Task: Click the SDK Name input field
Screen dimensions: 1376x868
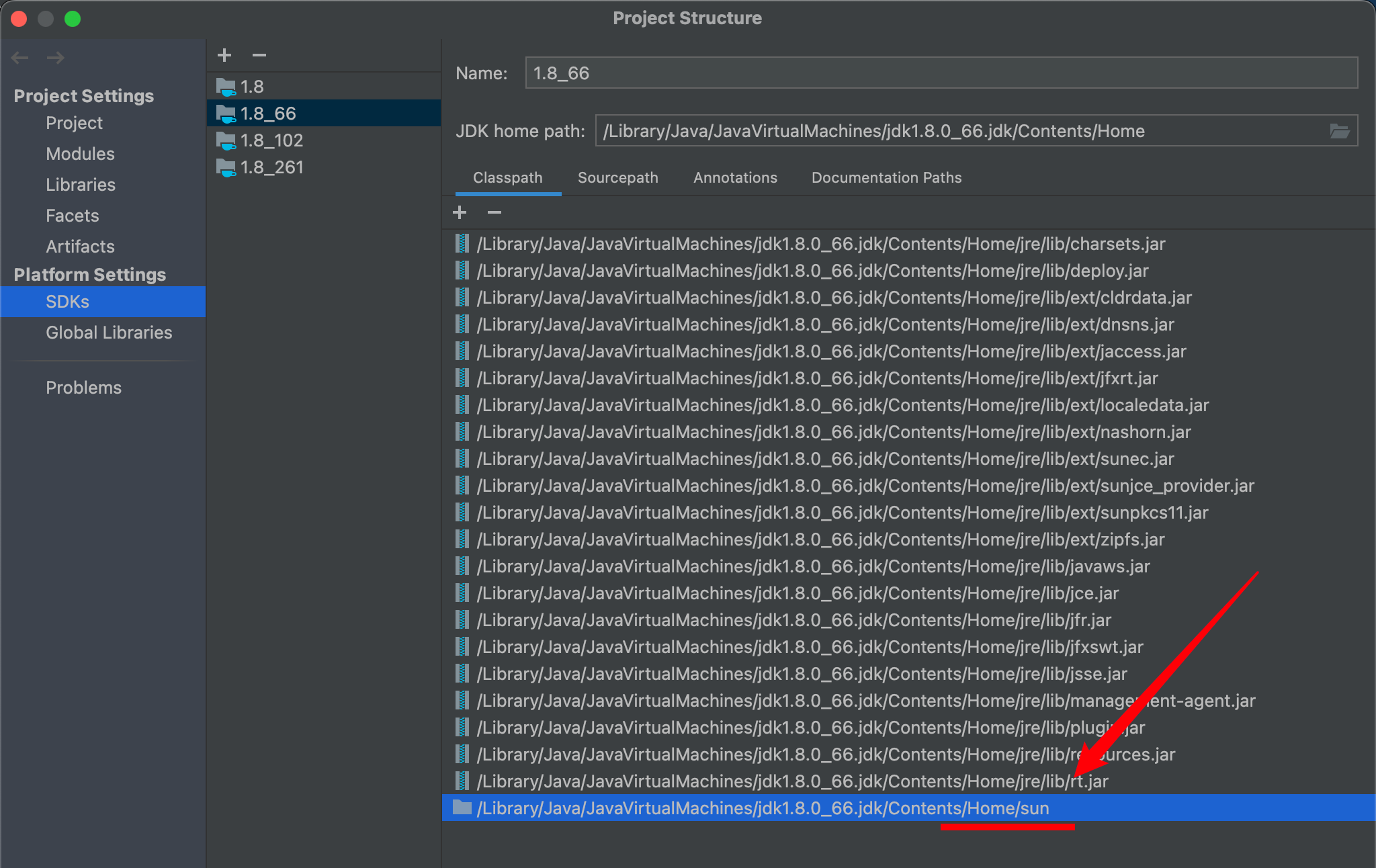Action: [941, 73]
